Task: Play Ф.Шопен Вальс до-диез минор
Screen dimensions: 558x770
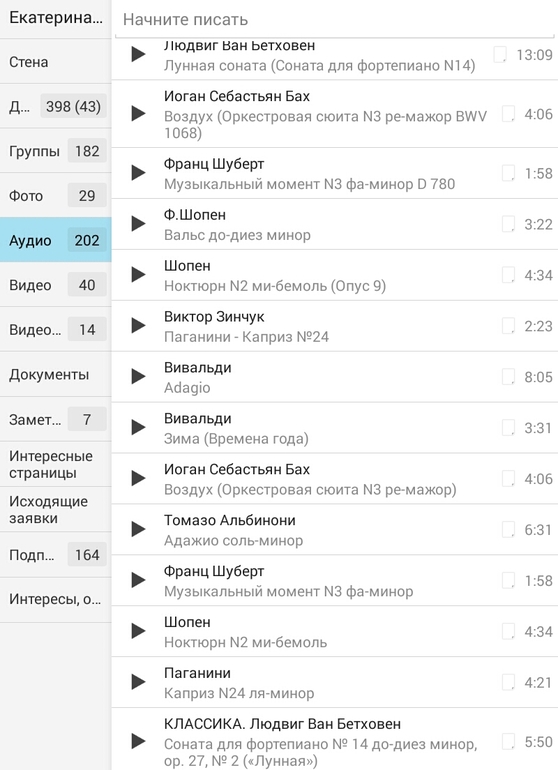Action: coord(139,224)
